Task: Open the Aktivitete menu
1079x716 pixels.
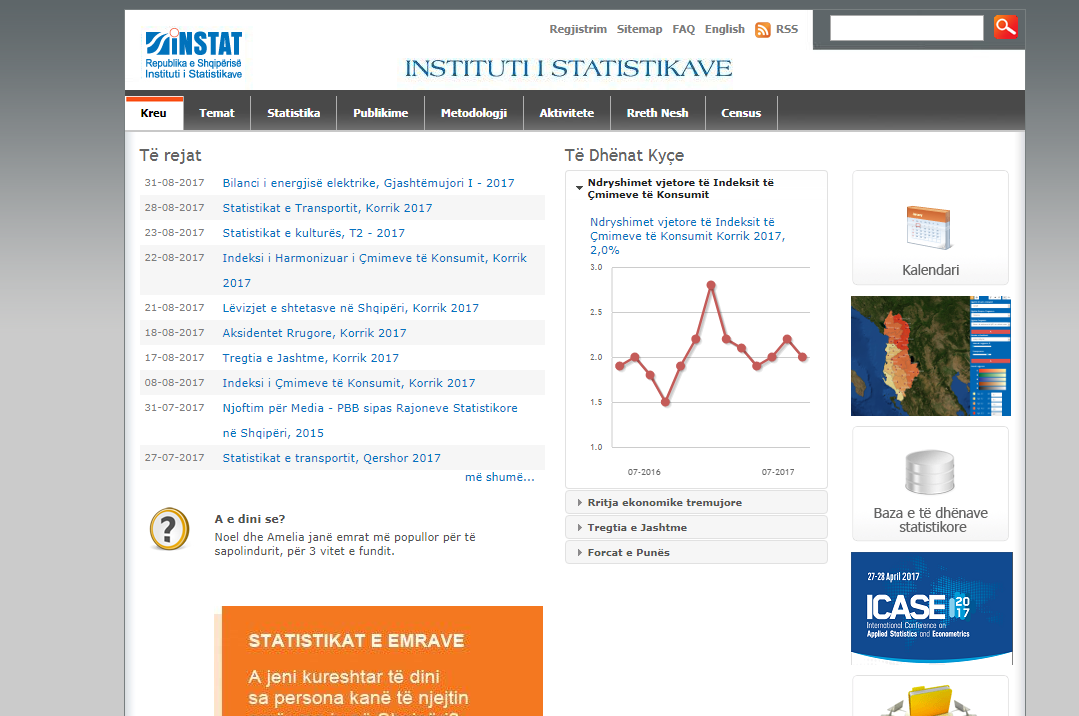Action: point(566,113)
